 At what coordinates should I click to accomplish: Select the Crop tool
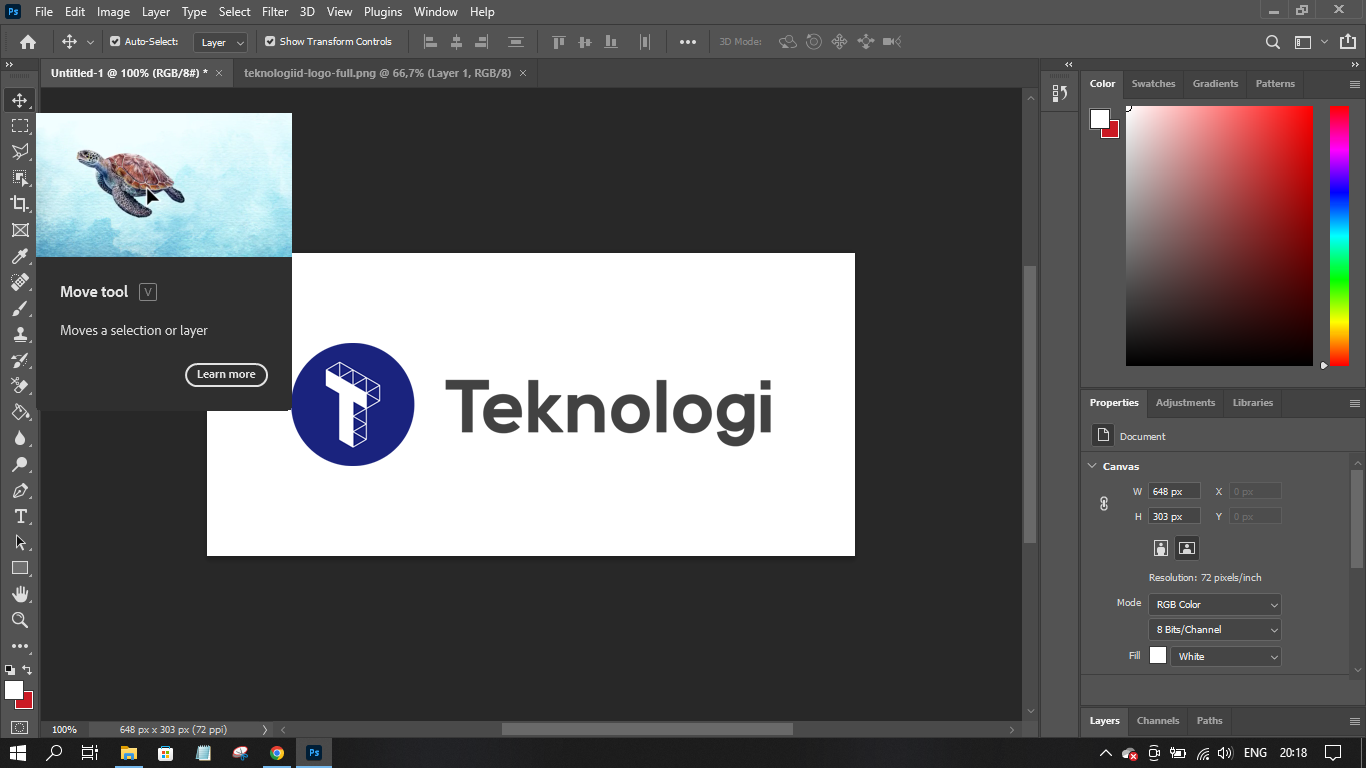point(19,204)
